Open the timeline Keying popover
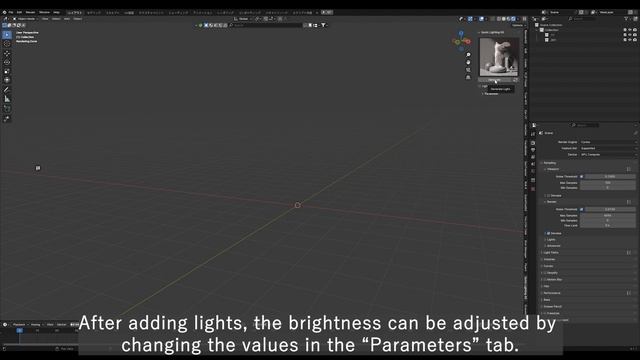 point(36,324)
